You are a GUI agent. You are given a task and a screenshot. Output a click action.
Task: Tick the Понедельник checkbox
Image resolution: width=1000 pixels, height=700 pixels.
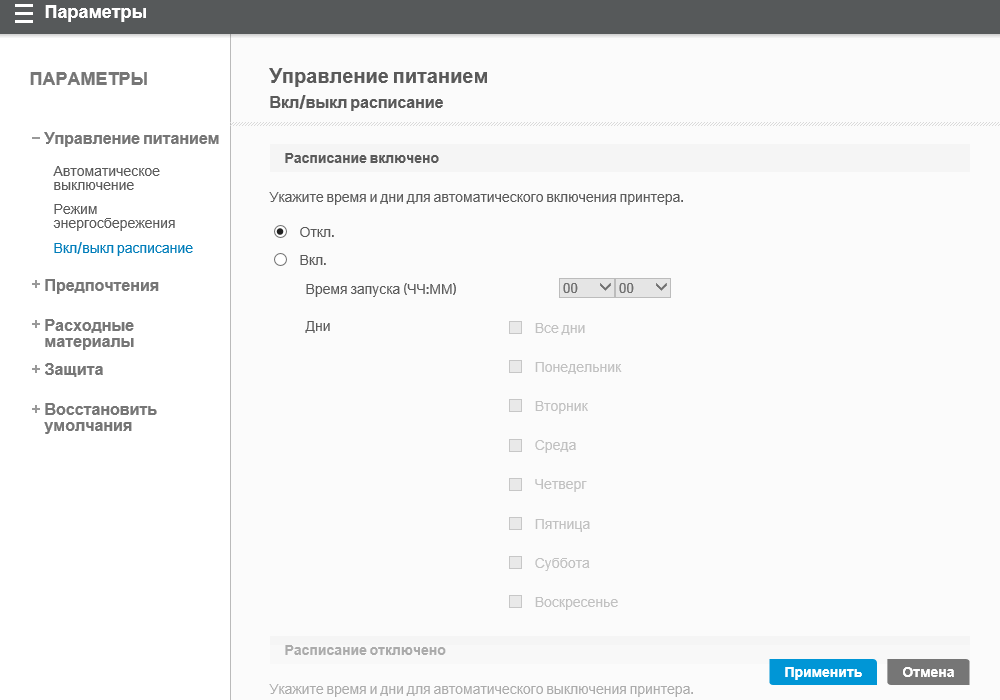(x=516, y=367)
